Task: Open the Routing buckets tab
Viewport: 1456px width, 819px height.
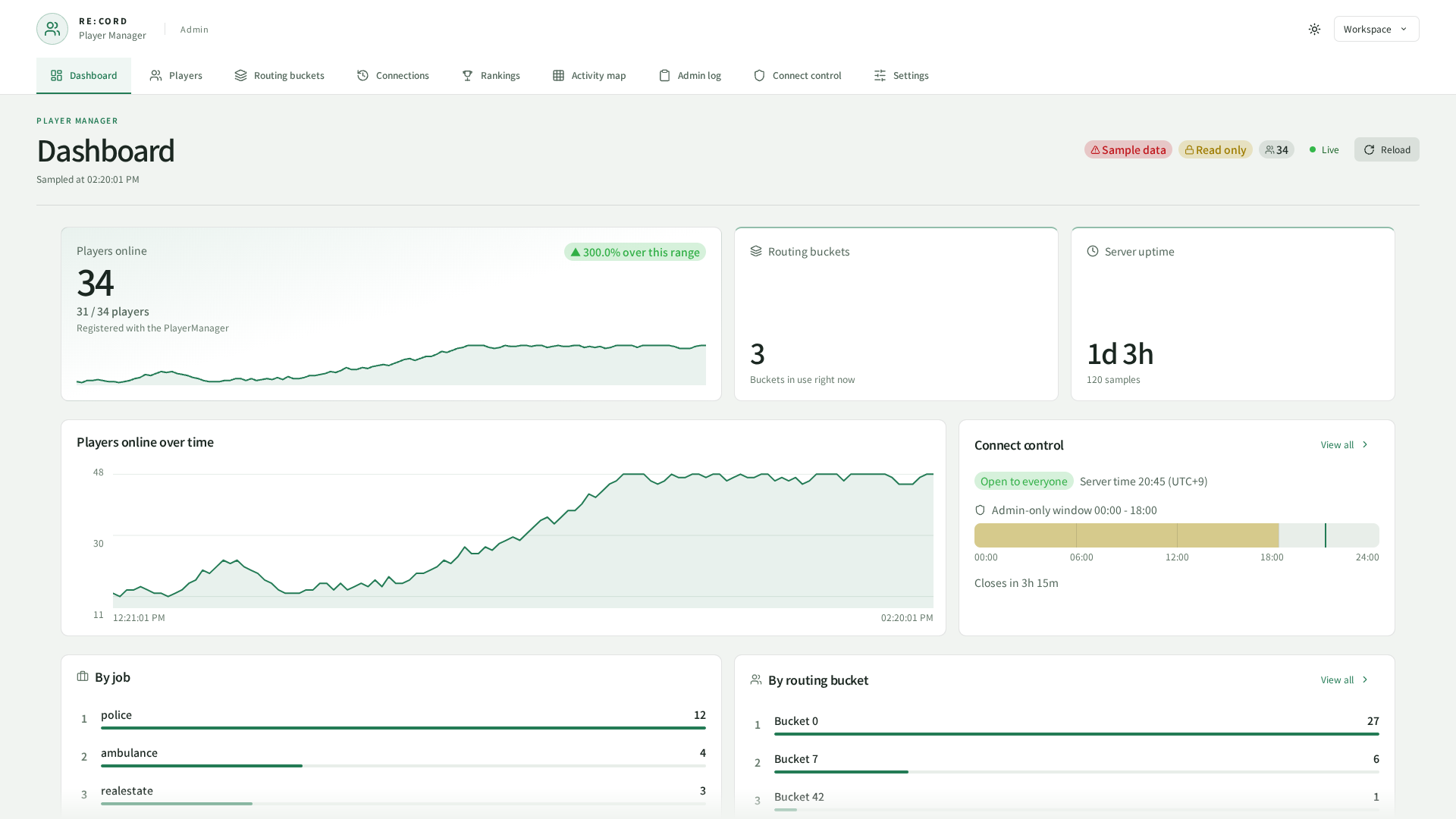Action: click(280, 75)
